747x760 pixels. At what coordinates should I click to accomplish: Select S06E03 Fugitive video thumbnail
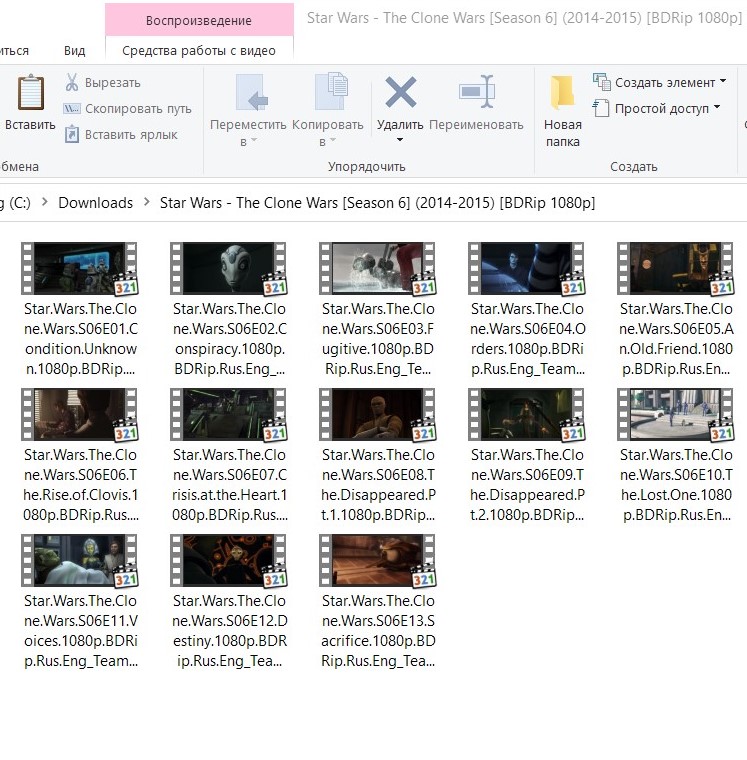(378, 269)
